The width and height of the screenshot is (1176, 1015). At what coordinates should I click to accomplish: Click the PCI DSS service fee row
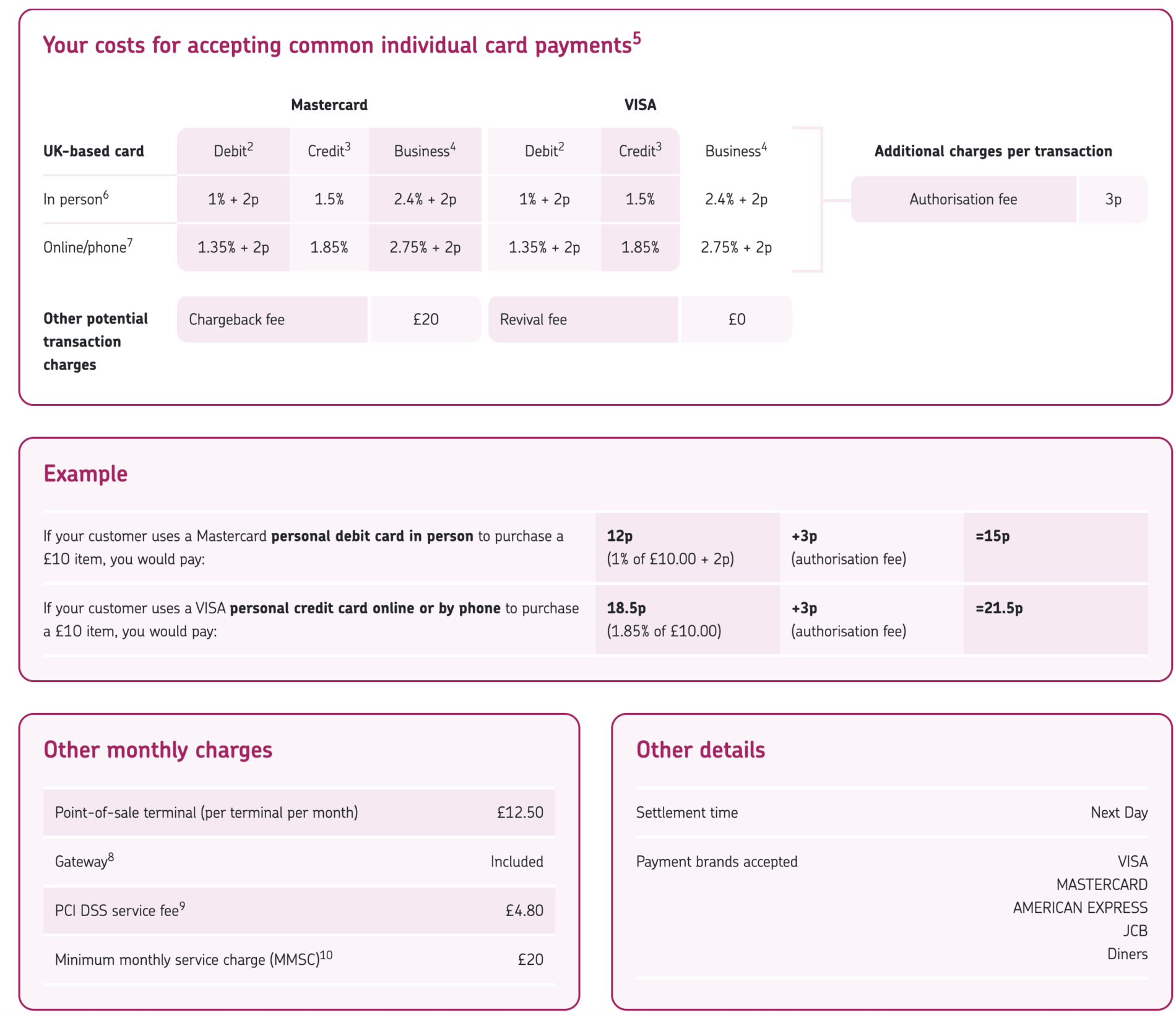(x=299, y=910)
